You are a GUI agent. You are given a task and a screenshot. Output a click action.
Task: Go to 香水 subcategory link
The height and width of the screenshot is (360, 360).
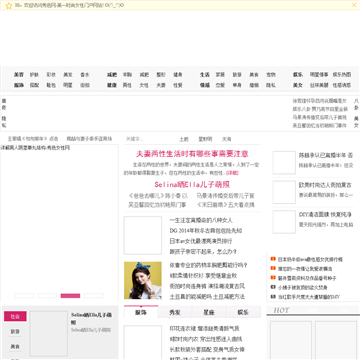[85, 75]
